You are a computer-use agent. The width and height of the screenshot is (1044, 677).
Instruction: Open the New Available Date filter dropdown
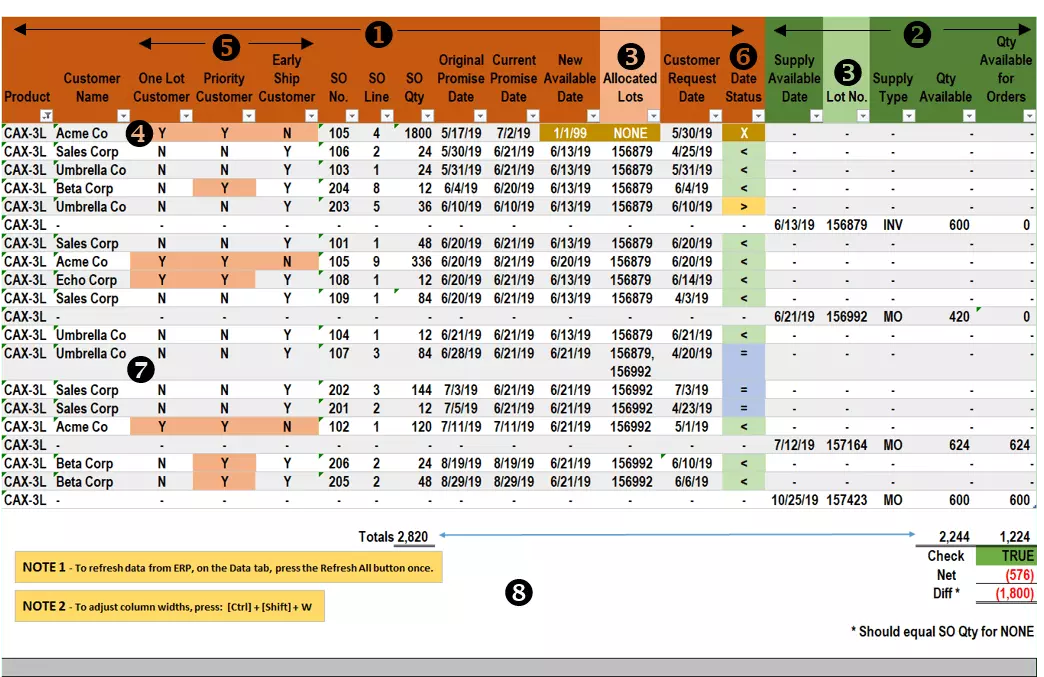point(593,116)
